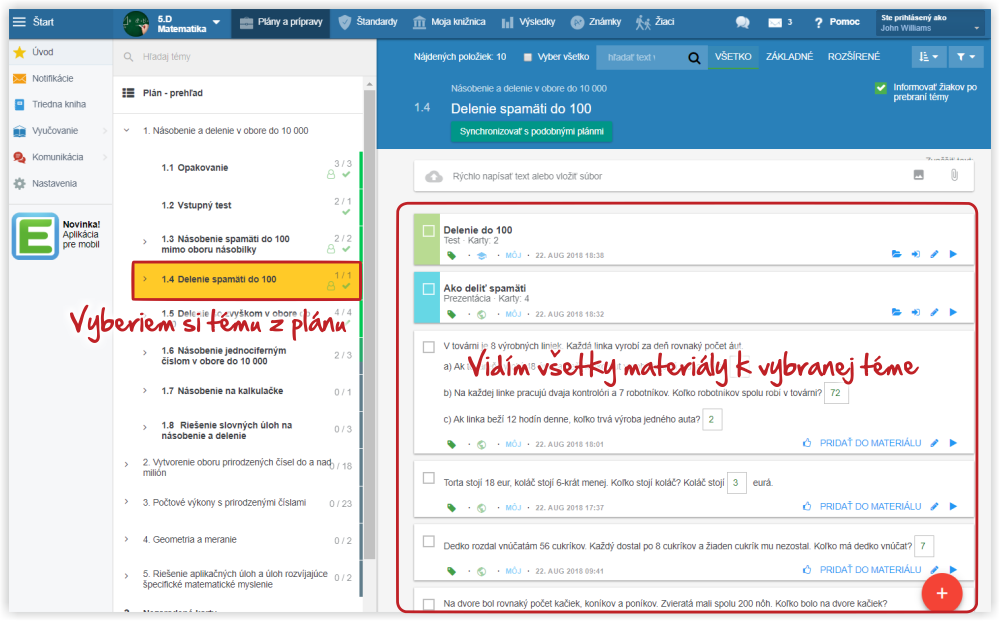Click the assign arrow icon on Ako deliť spamäti
The width and height of the screenshot is (1000, 621).
pos(916,312)
